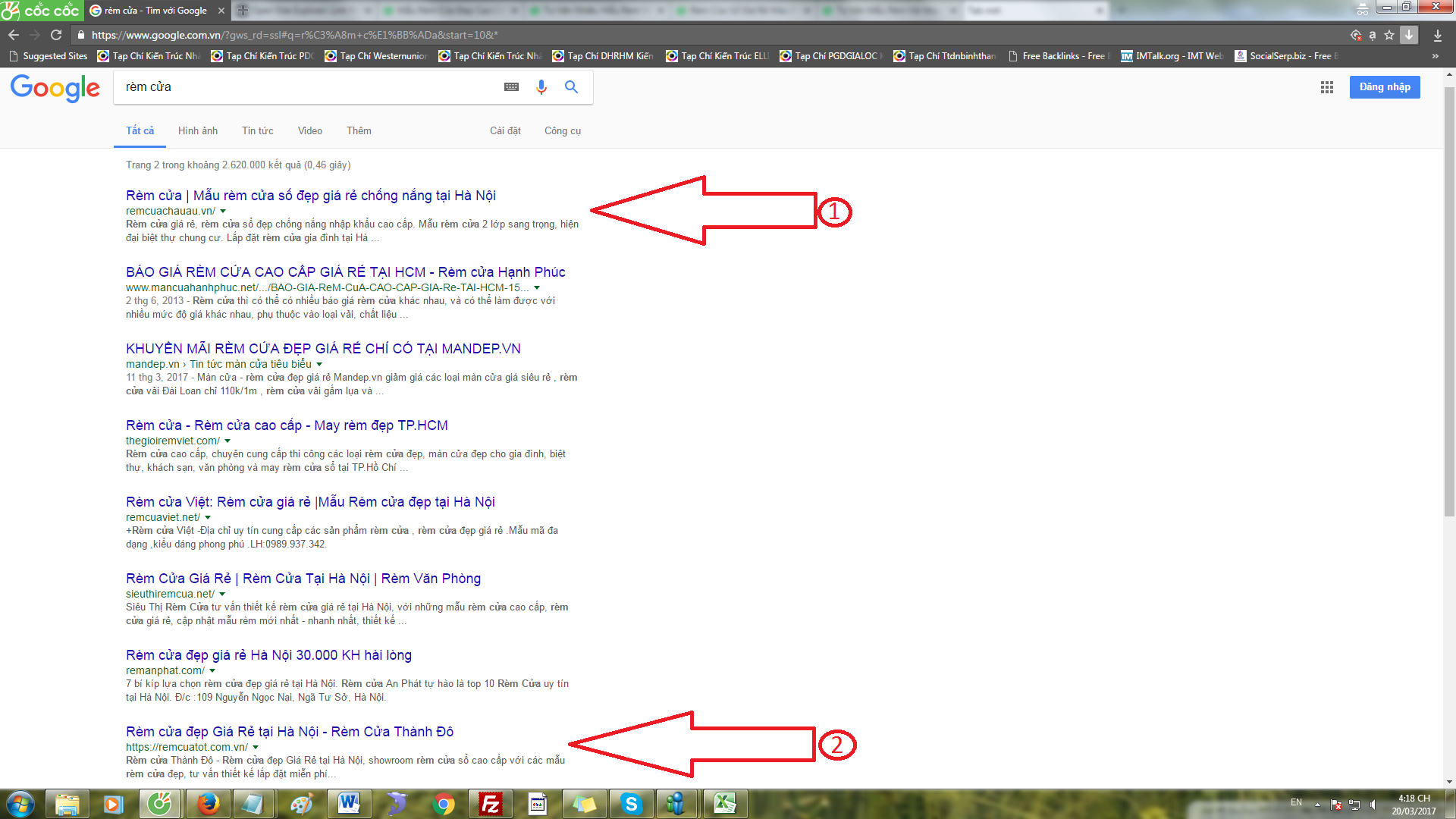Image resolution: width=1456 pixels, height=819 pixels.
Task: Open the downloads arrow button in toolbar
Action: coord(1438,35)
